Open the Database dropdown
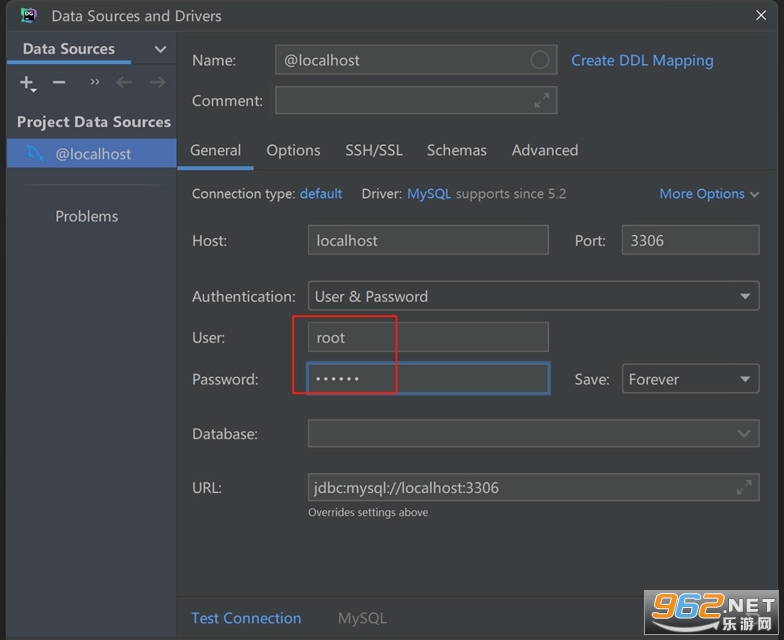Viewport: 784px width, 640px height. point(534,434)
